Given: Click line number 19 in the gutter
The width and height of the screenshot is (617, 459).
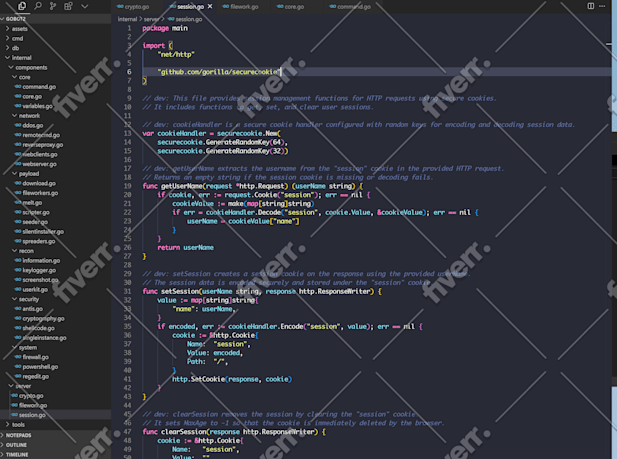Looking at the screenshot, I should coord(127,186).
